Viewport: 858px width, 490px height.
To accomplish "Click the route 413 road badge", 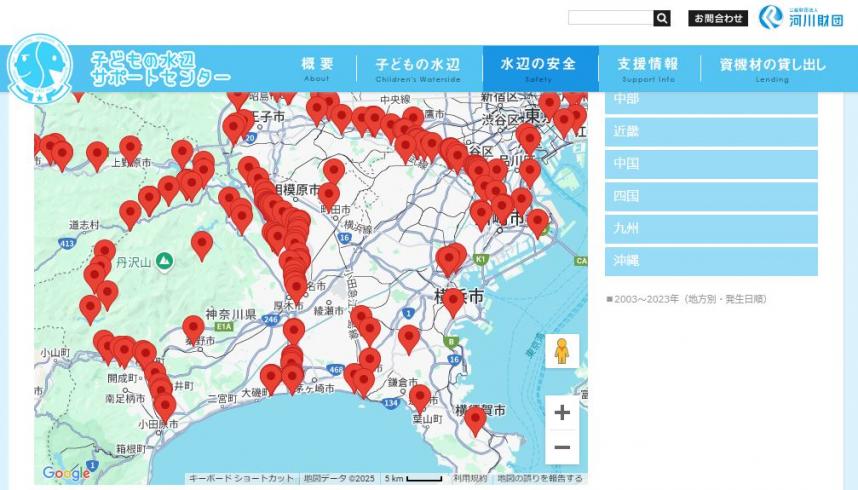I will pos(67,244).
